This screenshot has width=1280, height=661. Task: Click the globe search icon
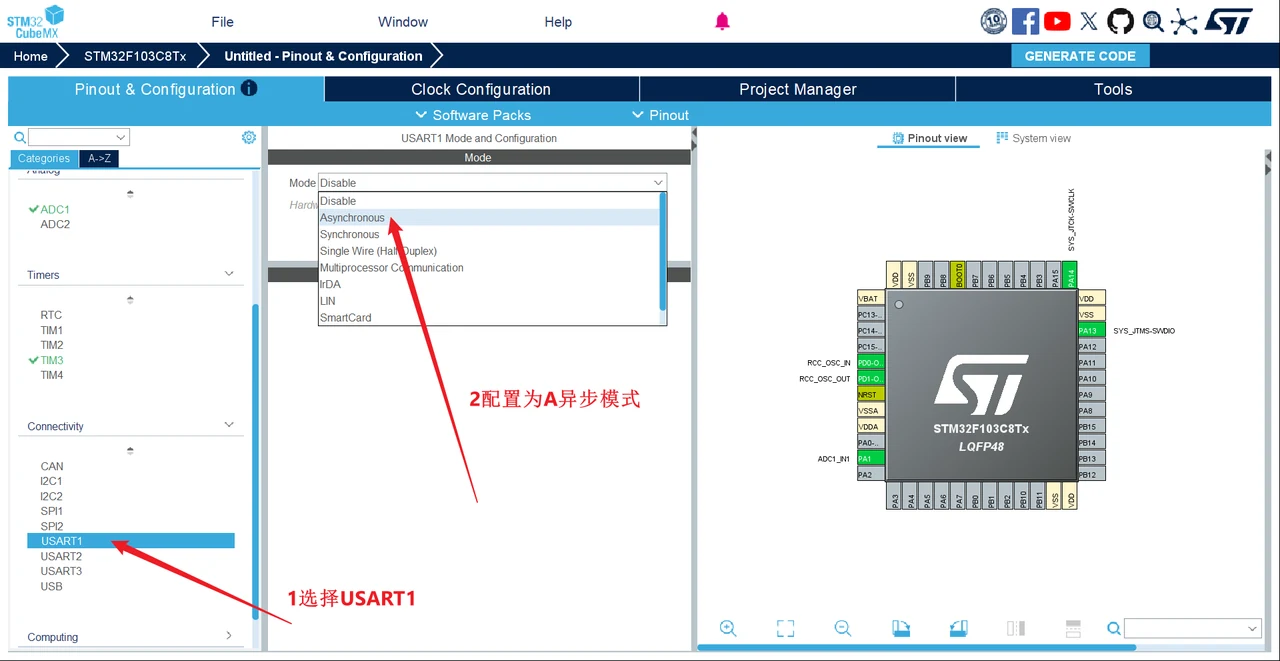(1153, 21)
